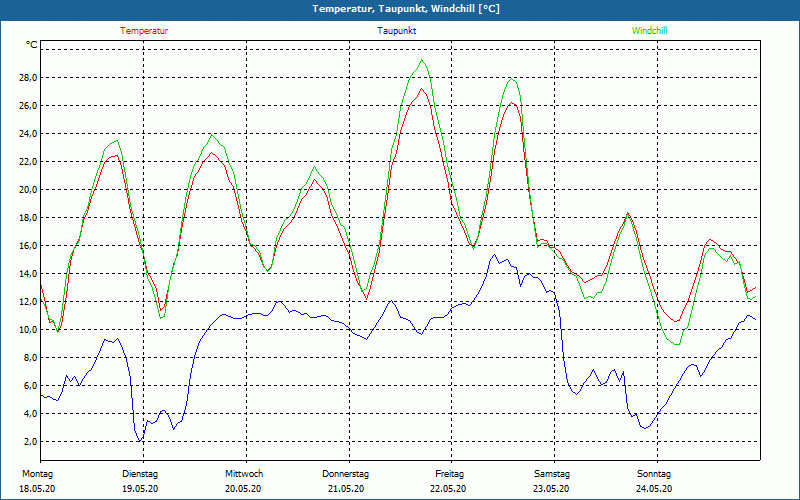This screenshot has height=500, width=800.
Task: Select the Freitag day label
Action: [x=449, y=474]
